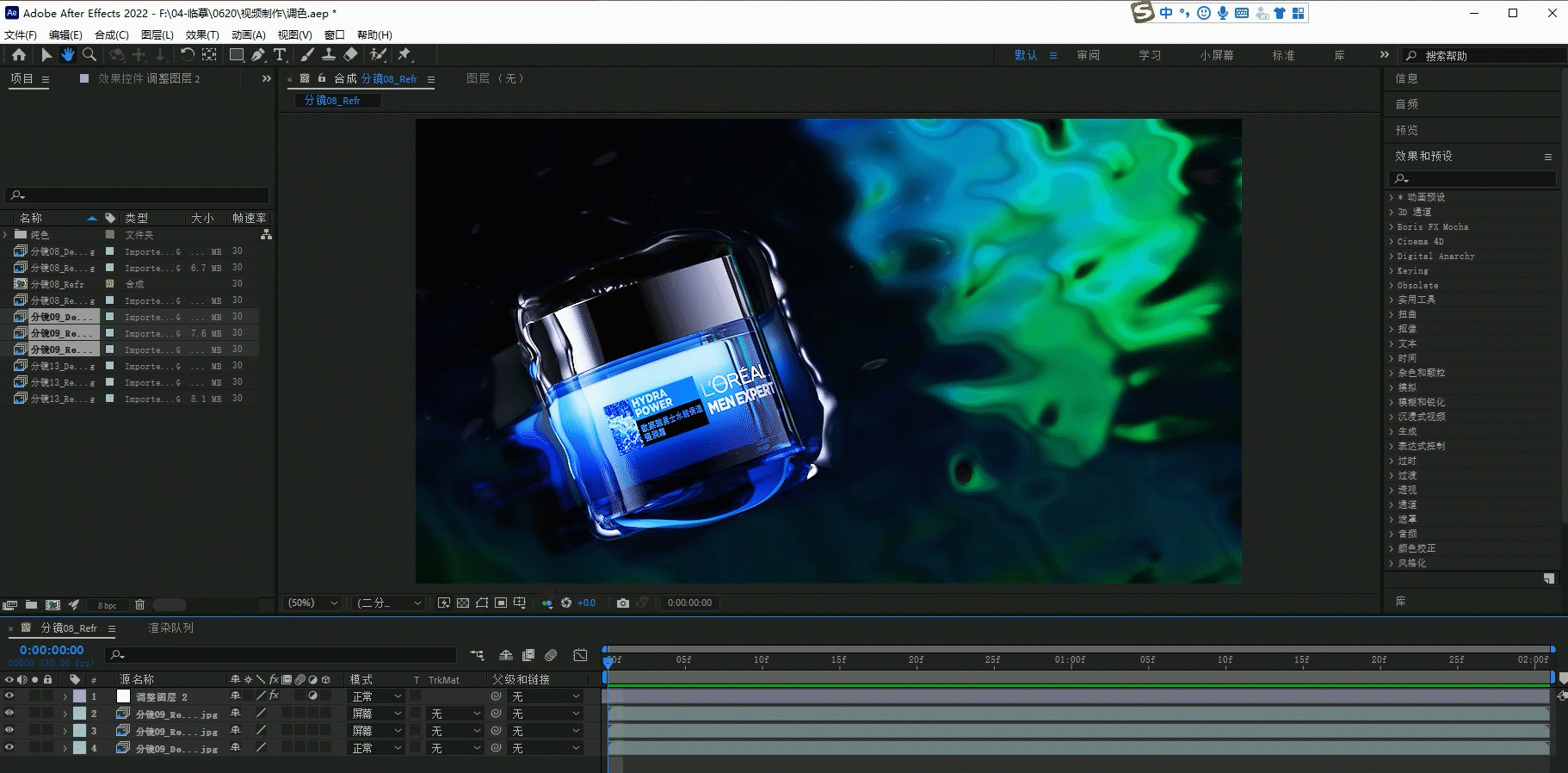This screenshot has width=1568, height=773.
Task: Switch to 标准 workspace
Action: (x=1284, y=55)
